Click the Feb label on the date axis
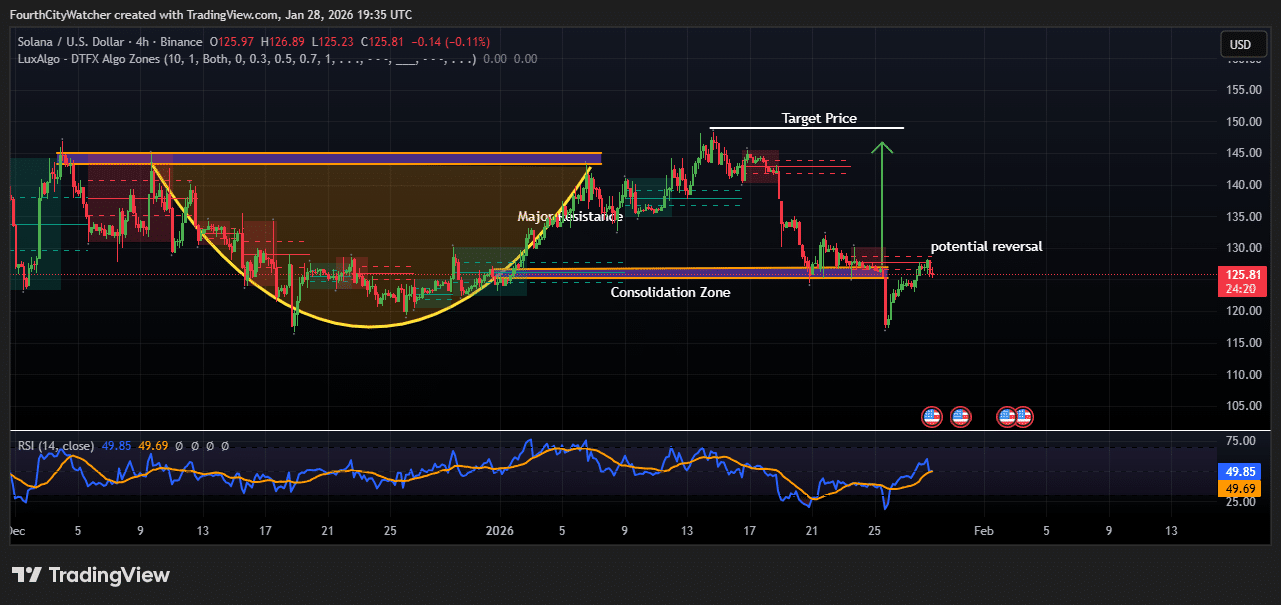 tap(984, 530)
